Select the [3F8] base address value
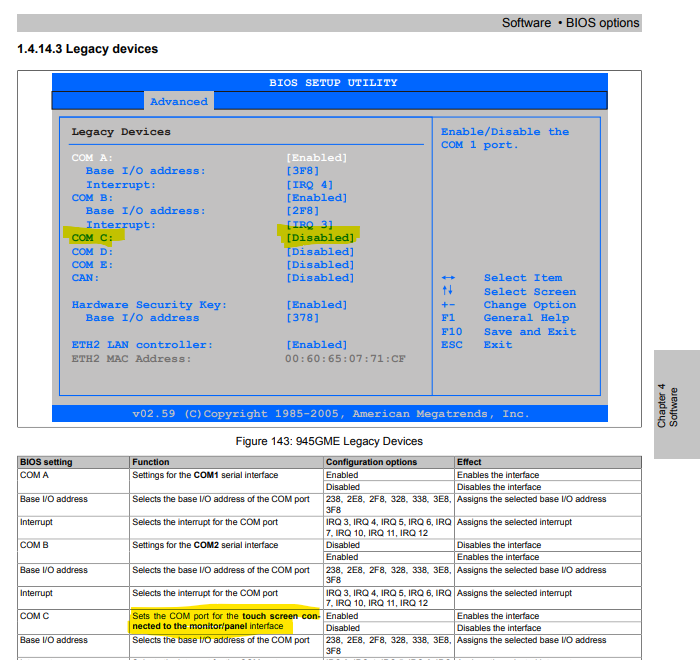This screenshot has height=660, width=700. point(303,171)
